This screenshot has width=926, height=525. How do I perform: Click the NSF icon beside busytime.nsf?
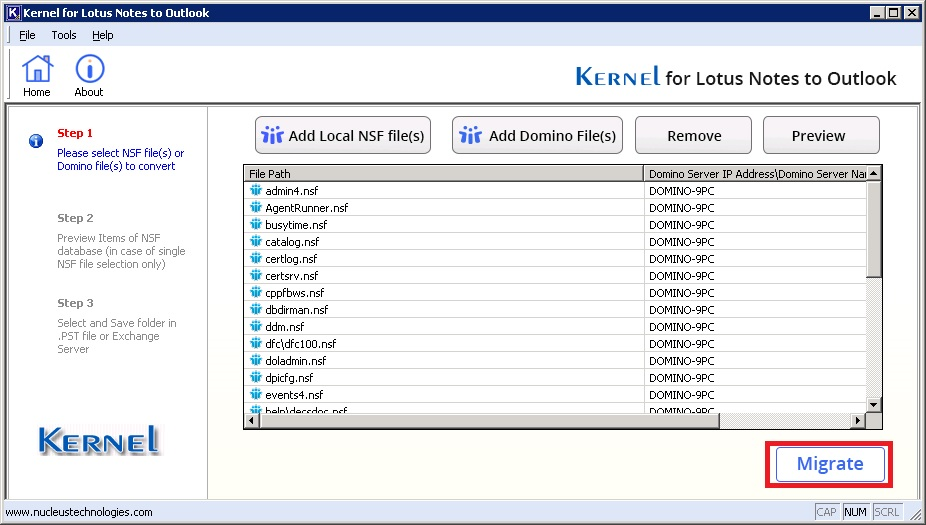256,224
